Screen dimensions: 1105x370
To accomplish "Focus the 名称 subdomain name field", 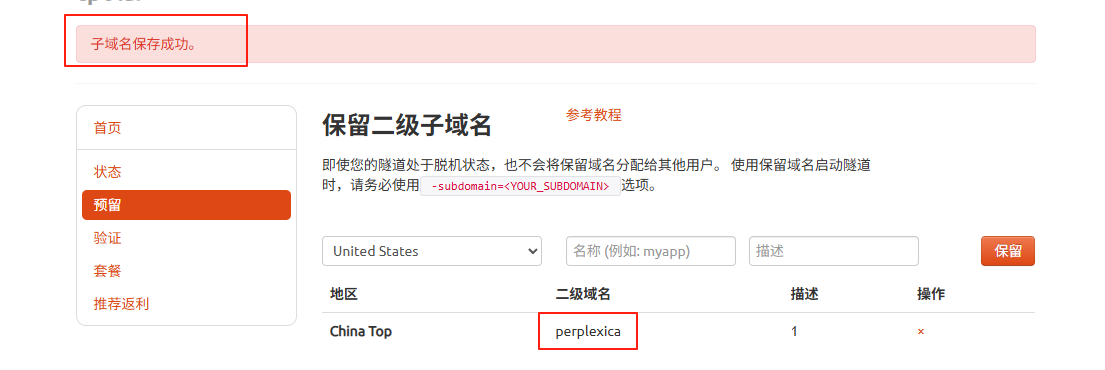I will click(650, 251).
